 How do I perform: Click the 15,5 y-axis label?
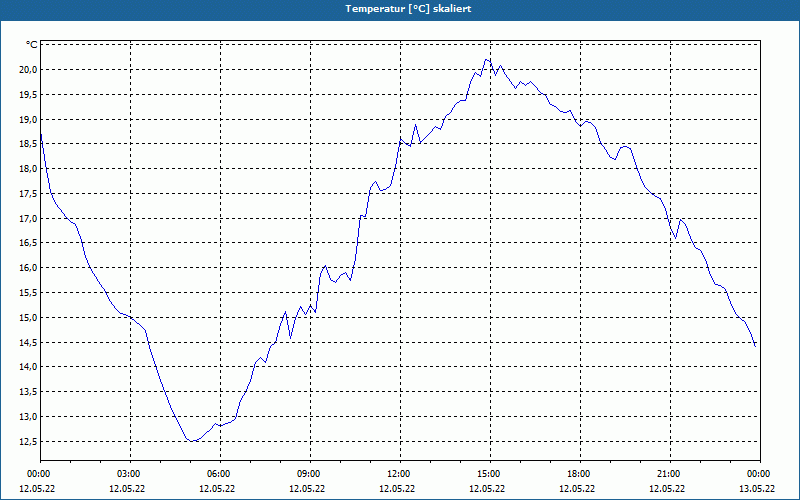coord(28,293)
